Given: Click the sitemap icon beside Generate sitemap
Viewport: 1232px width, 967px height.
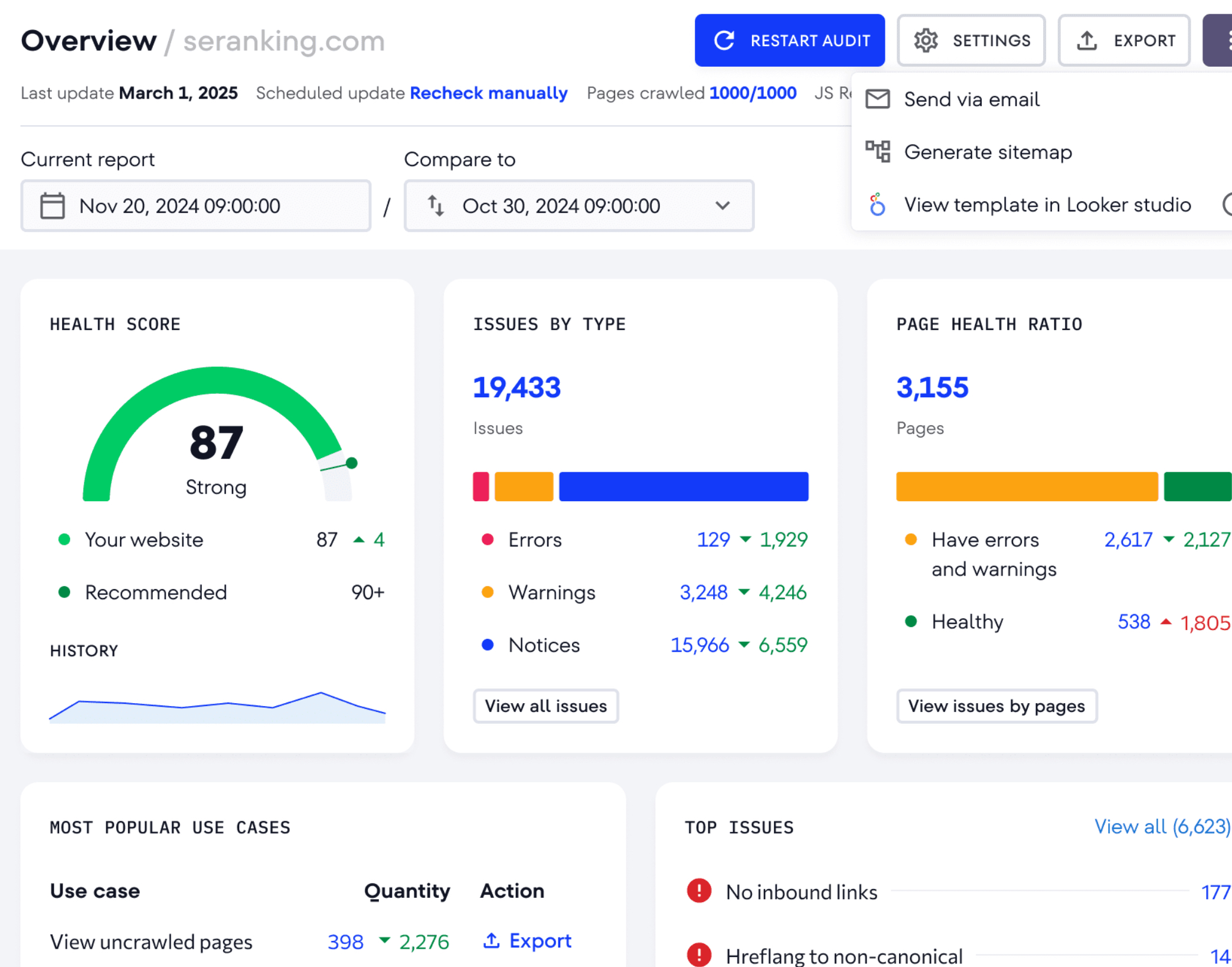Looking at the screenshot, I should pos(878,152).
